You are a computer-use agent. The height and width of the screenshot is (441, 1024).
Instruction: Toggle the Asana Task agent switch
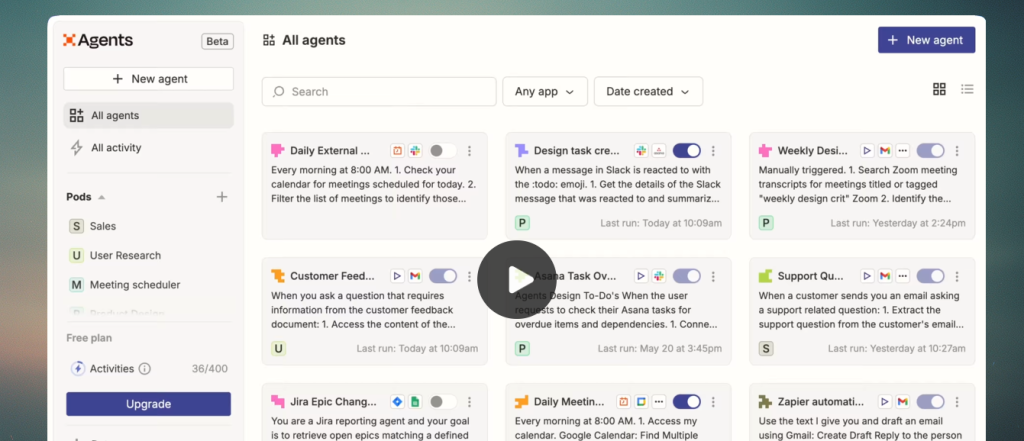tap(686, 276)
